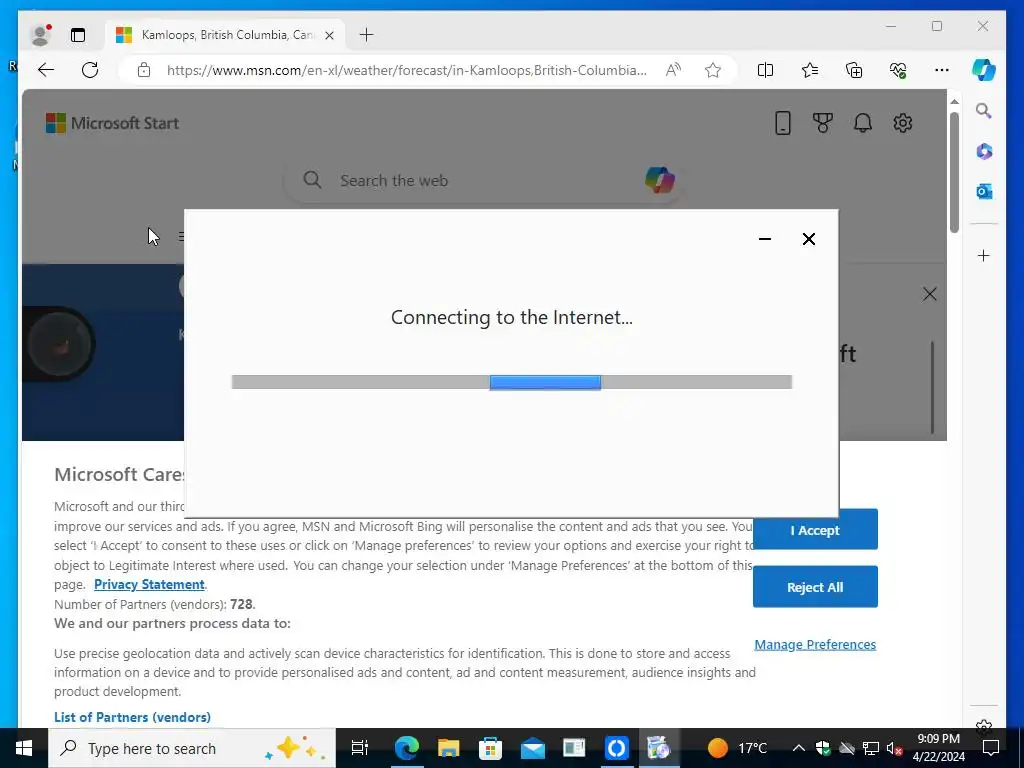Open the tab actions menu icon
1024x768 pixels.
(x=78, y=35)
